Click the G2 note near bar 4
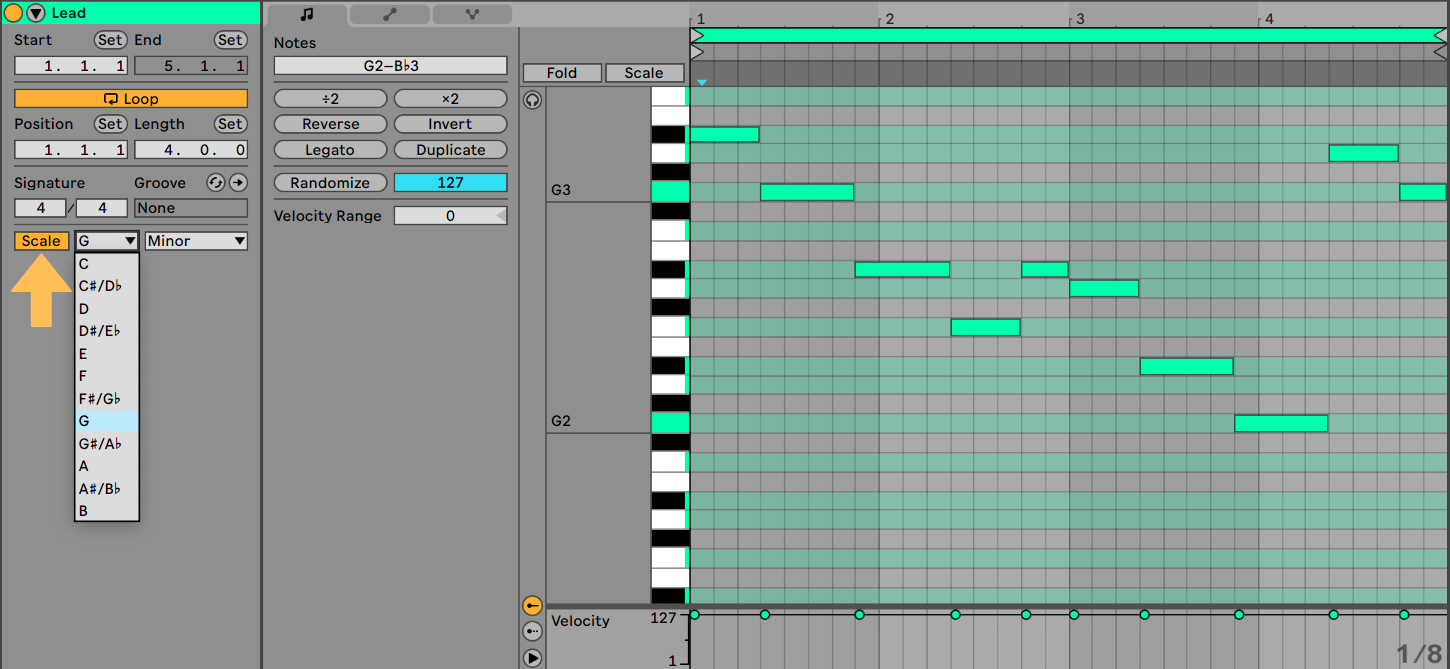Viewport: 1450px width, 669px height. [1281, 423]
